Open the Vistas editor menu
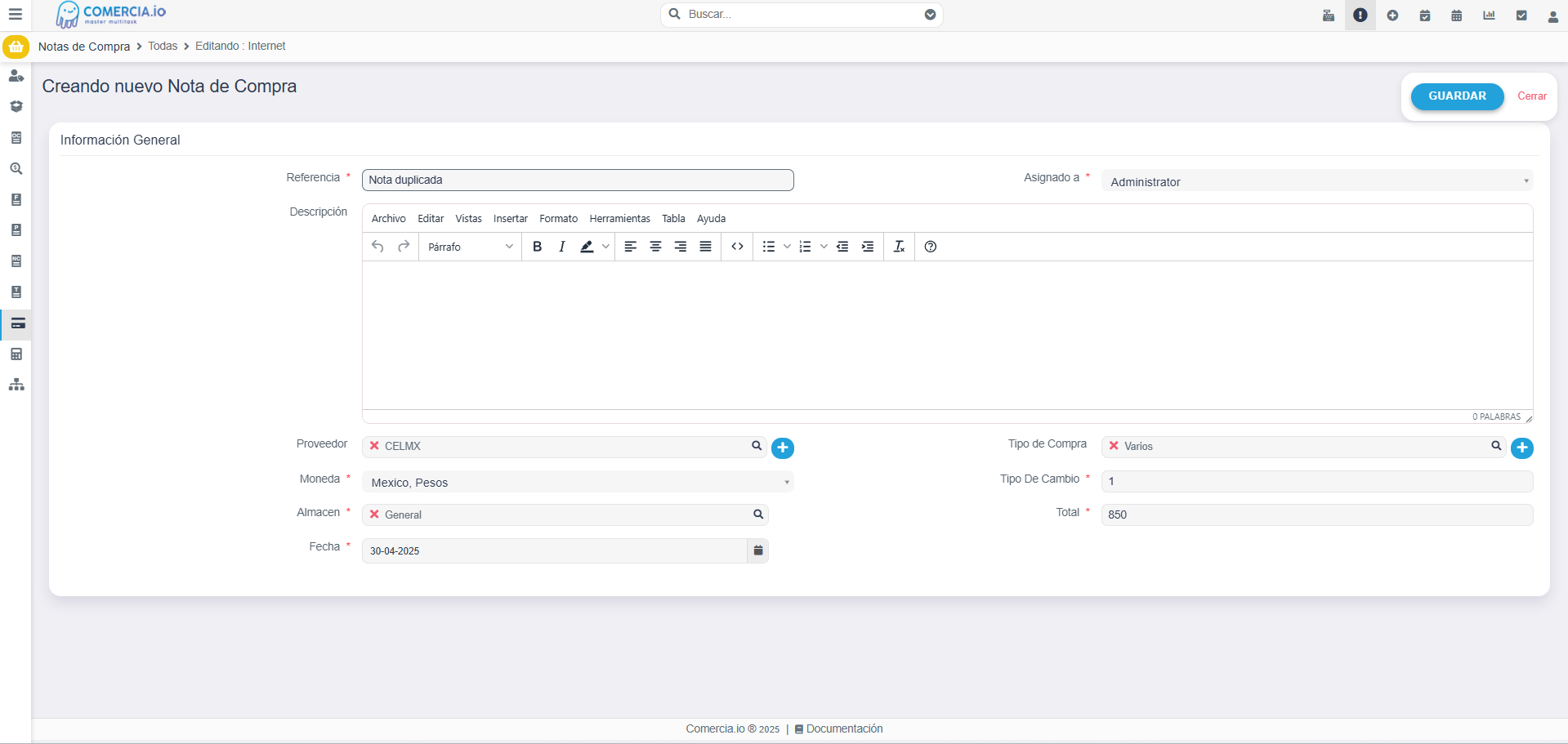The width and height of the screenshot is (1568, 744). pyautogui.click(x=468, y=219)
